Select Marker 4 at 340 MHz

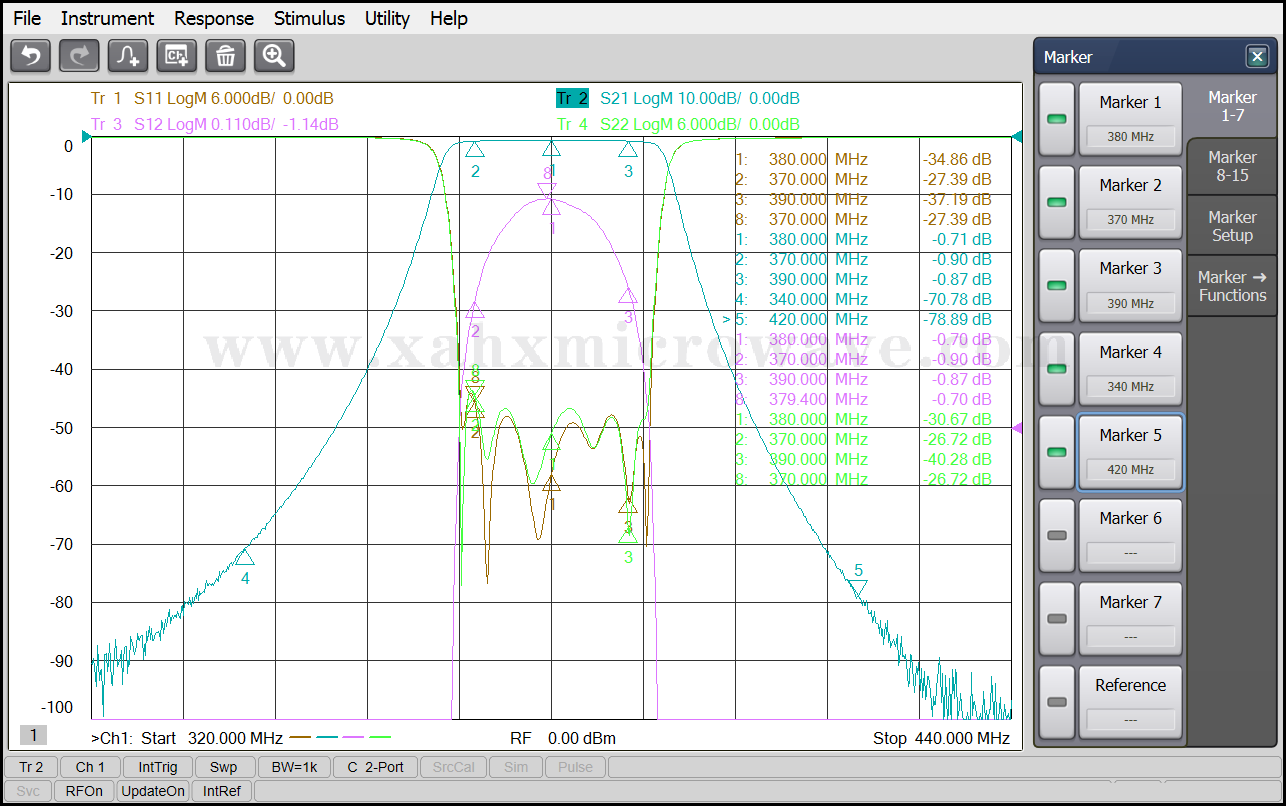[x=1130, y=368]
